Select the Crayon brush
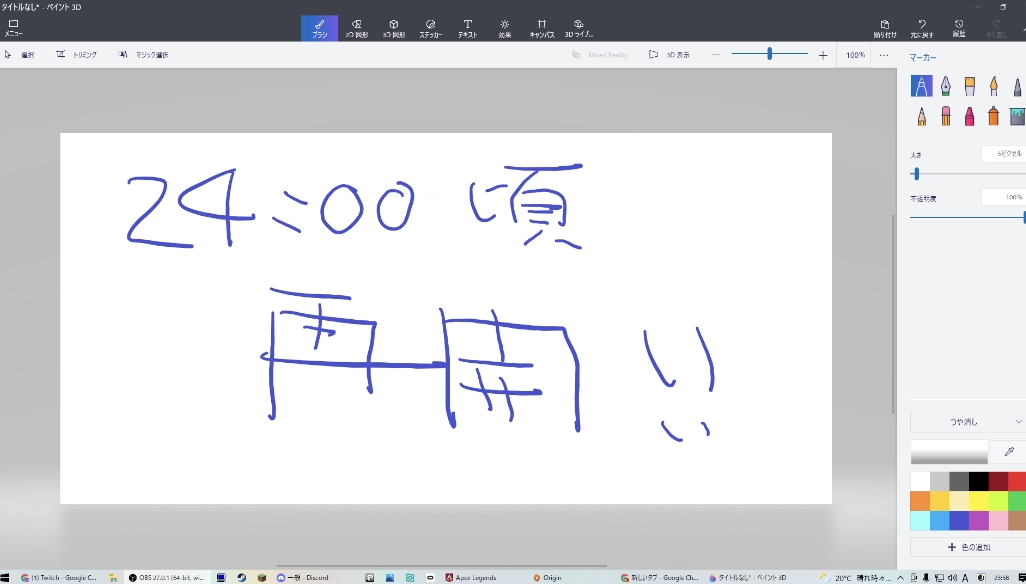This screenshot has height=584, width=1026. pyautogui.click(x=970, y=116)
